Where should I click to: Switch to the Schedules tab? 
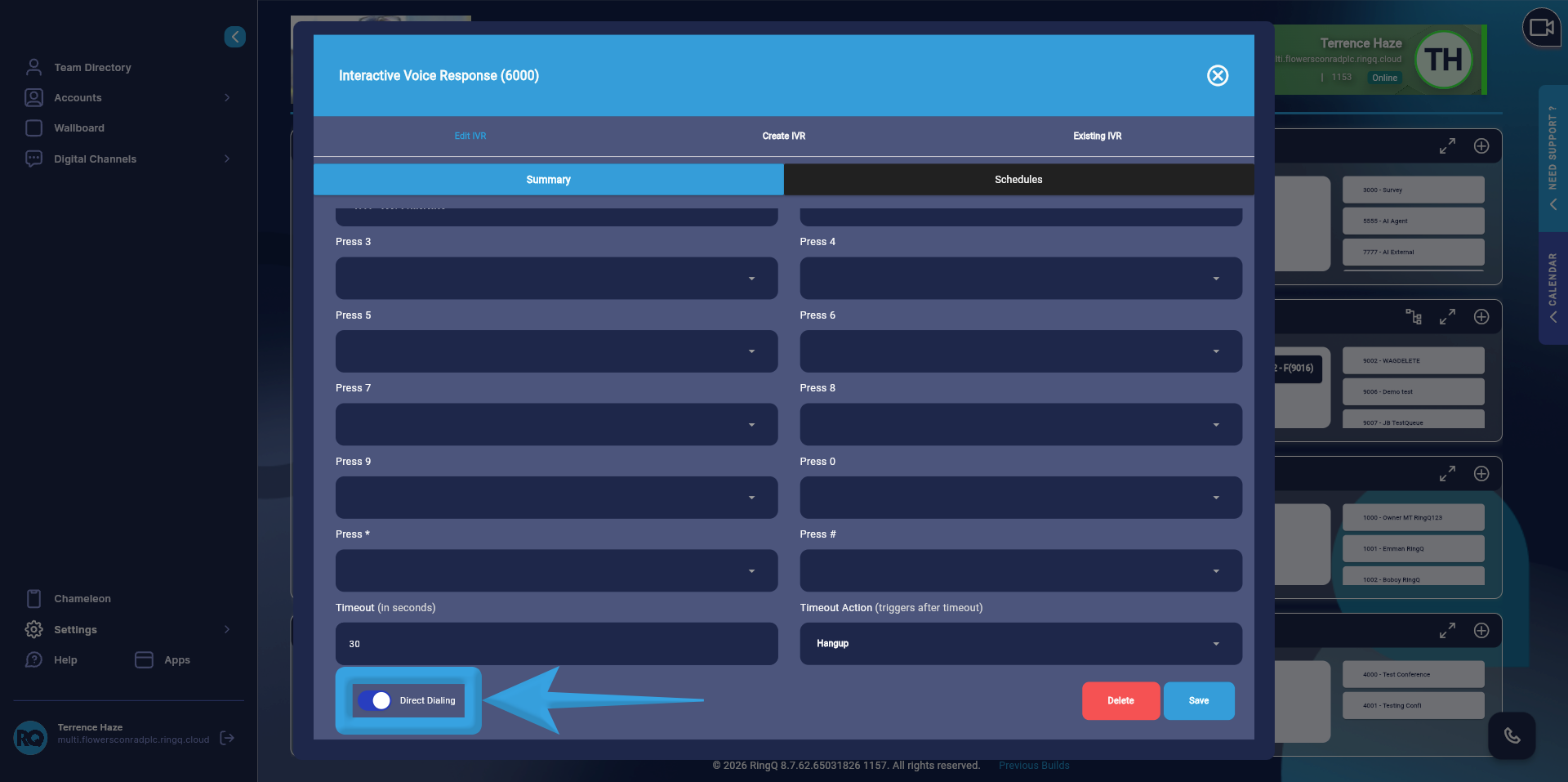click(x=1018, y=179)
